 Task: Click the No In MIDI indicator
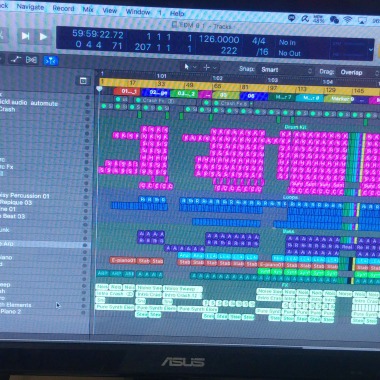(287, 42)
